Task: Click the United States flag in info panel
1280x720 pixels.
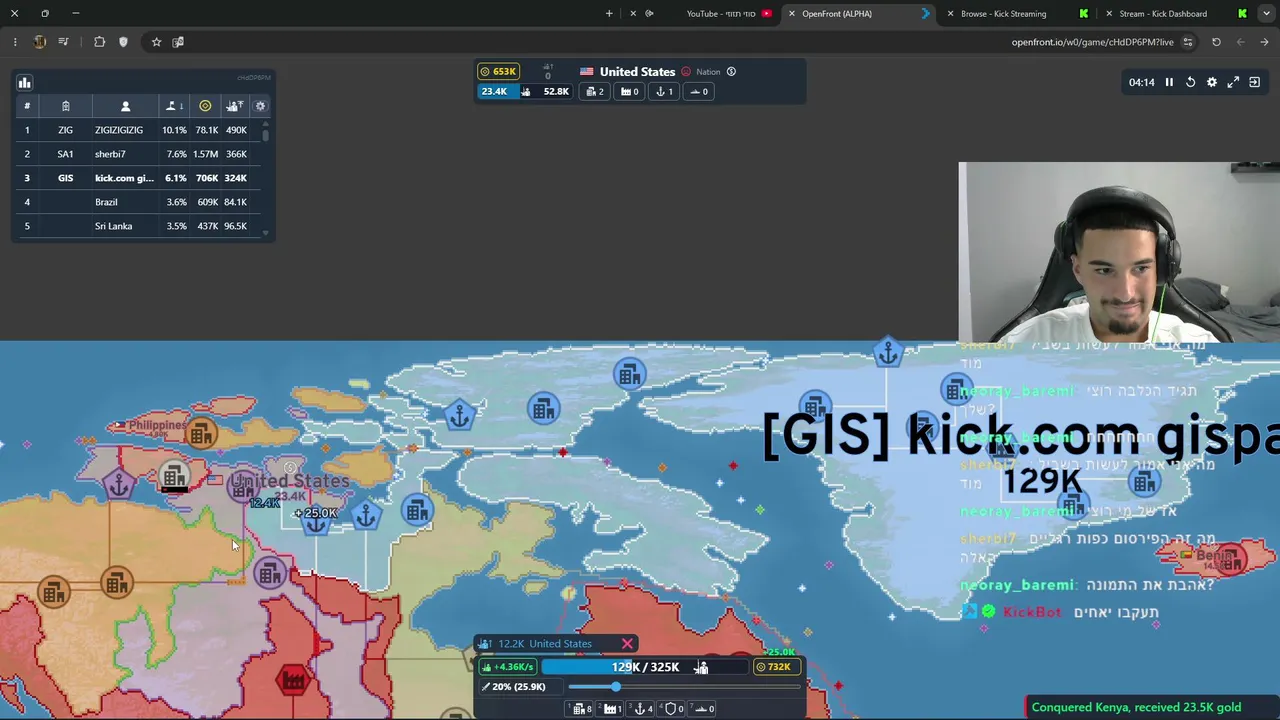Action: (586, 72)
